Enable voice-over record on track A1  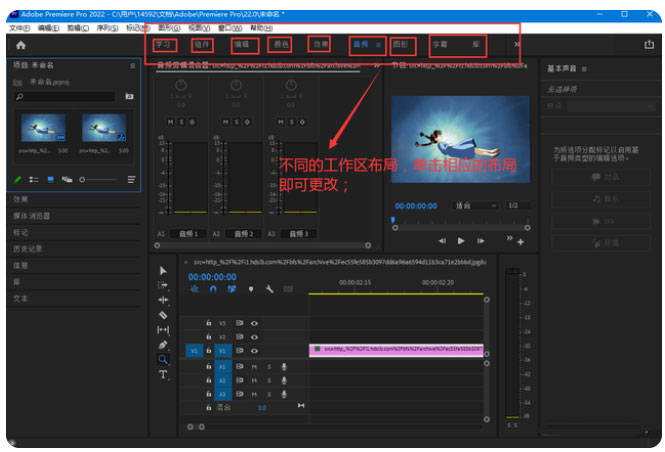284,366
